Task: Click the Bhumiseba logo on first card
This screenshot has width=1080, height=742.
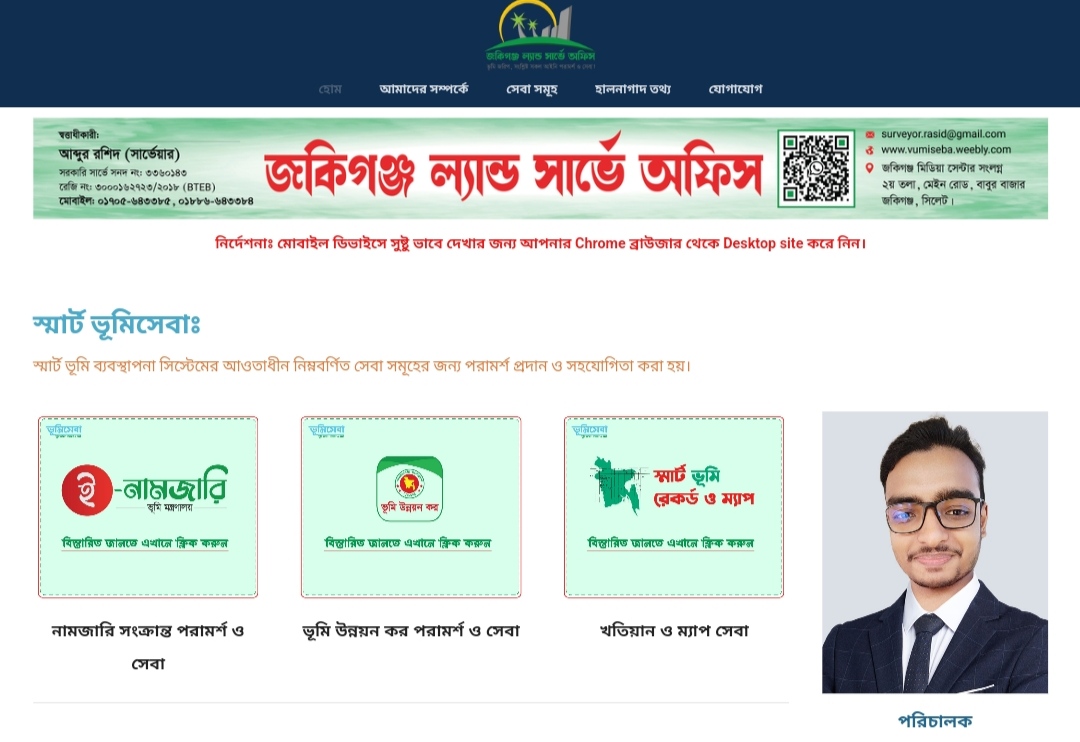Action: [64, 431]
